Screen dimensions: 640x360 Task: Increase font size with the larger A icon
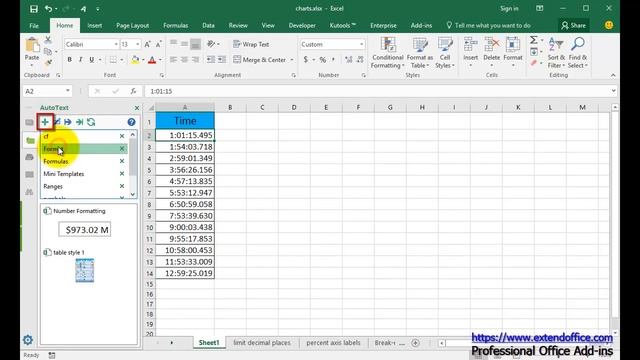click(x=147, y=44)
